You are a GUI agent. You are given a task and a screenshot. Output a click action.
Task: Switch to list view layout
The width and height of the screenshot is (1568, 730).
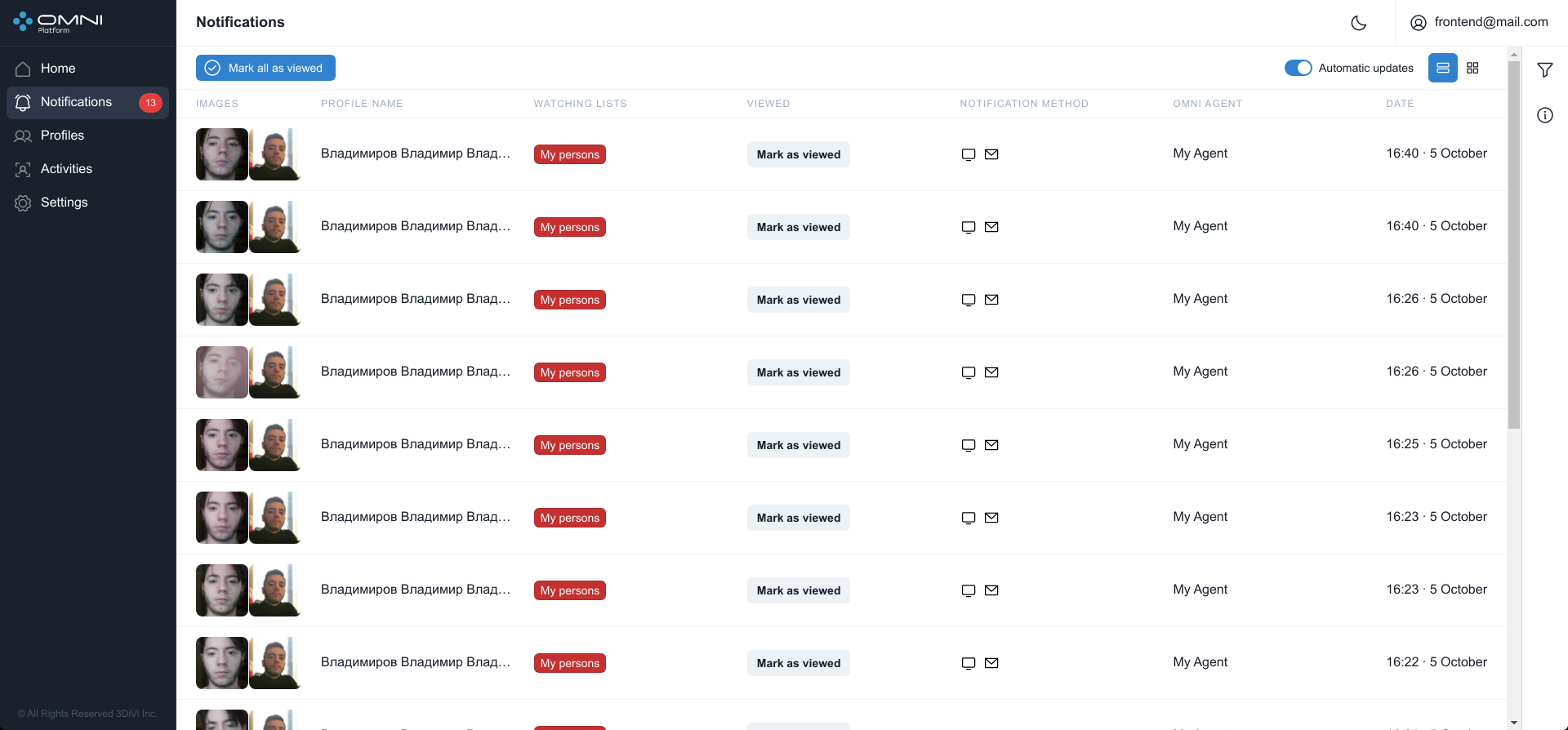click(1443, 68)
